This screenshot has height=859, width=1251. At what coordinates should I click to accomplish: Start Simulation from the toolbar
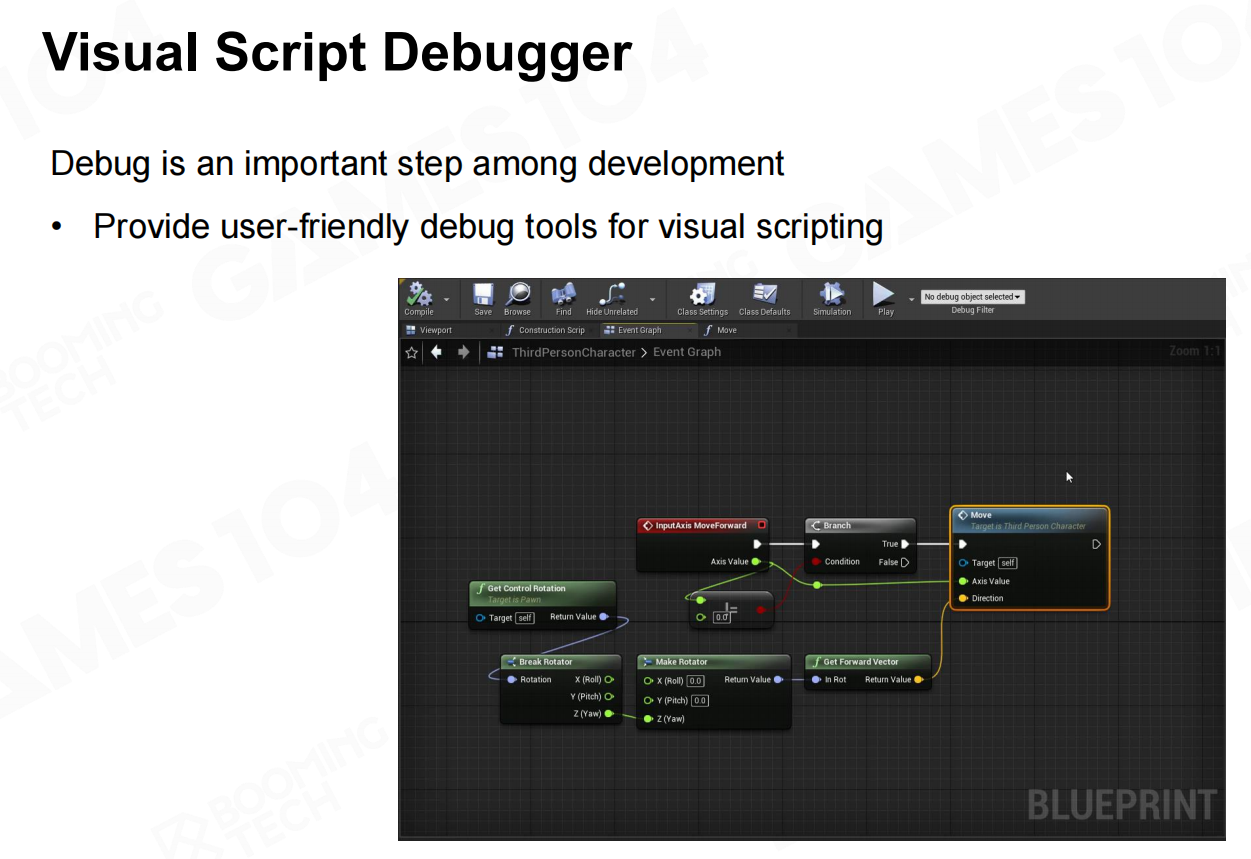(x=831, y=295)
